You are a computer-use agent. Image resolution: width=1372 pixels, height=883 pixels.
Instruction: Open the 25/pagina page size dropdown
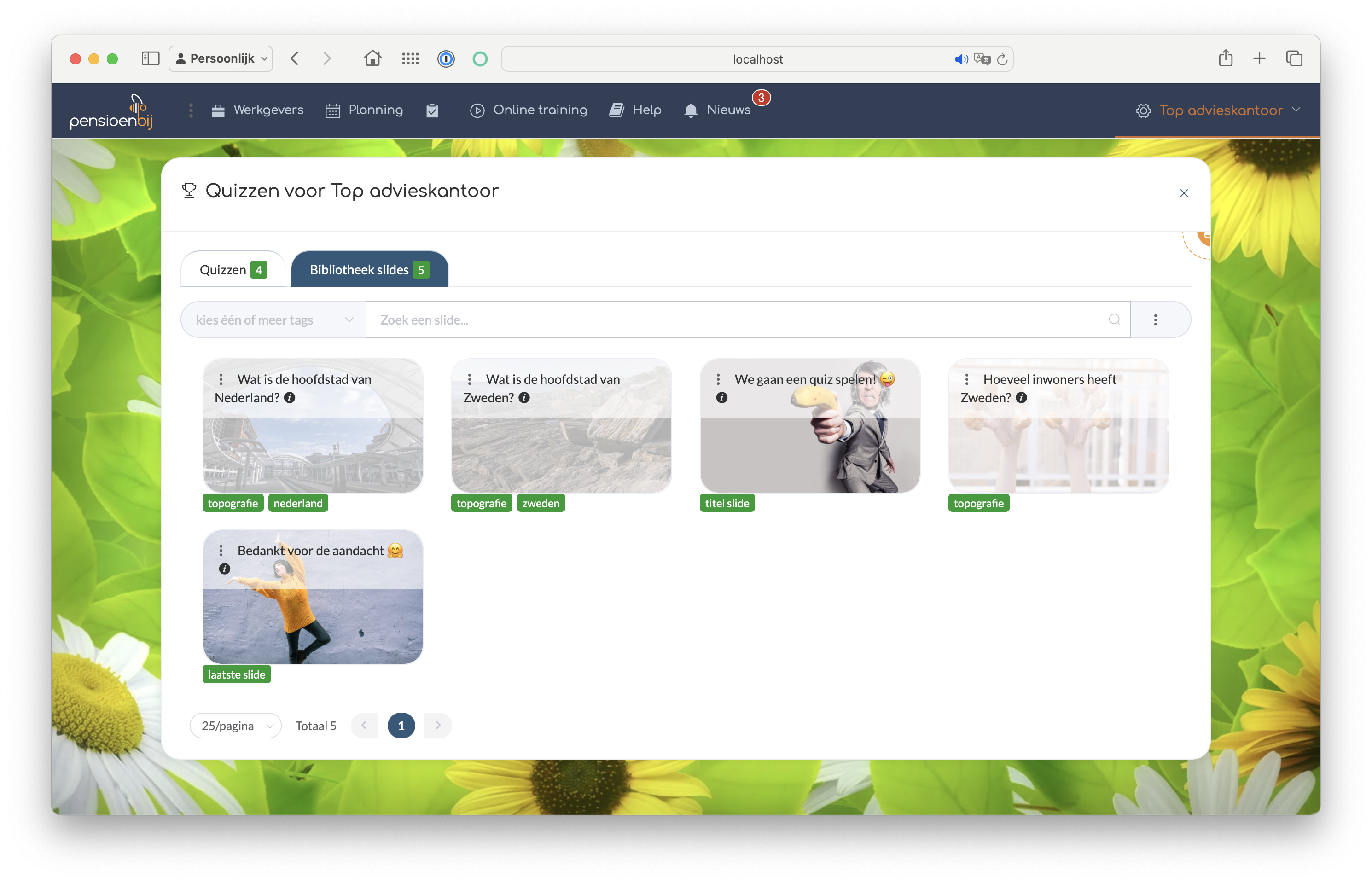point(235,726)
